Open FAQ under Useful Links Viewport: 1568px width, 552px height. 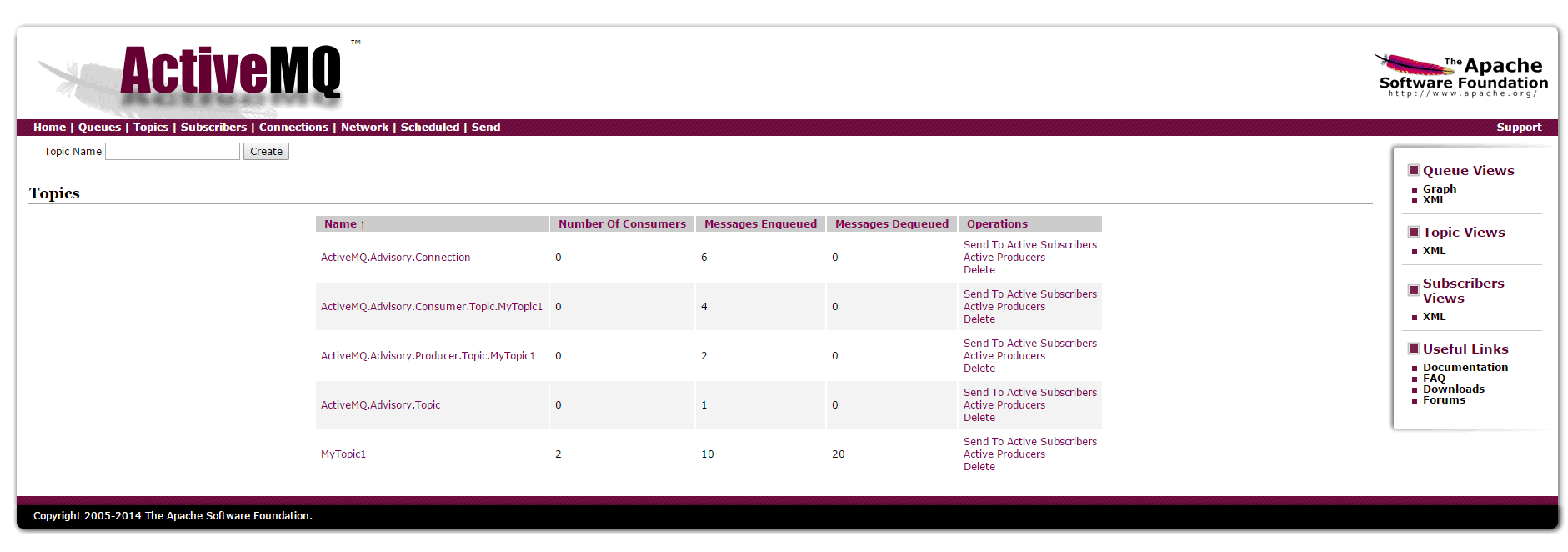click(1434, 379)
